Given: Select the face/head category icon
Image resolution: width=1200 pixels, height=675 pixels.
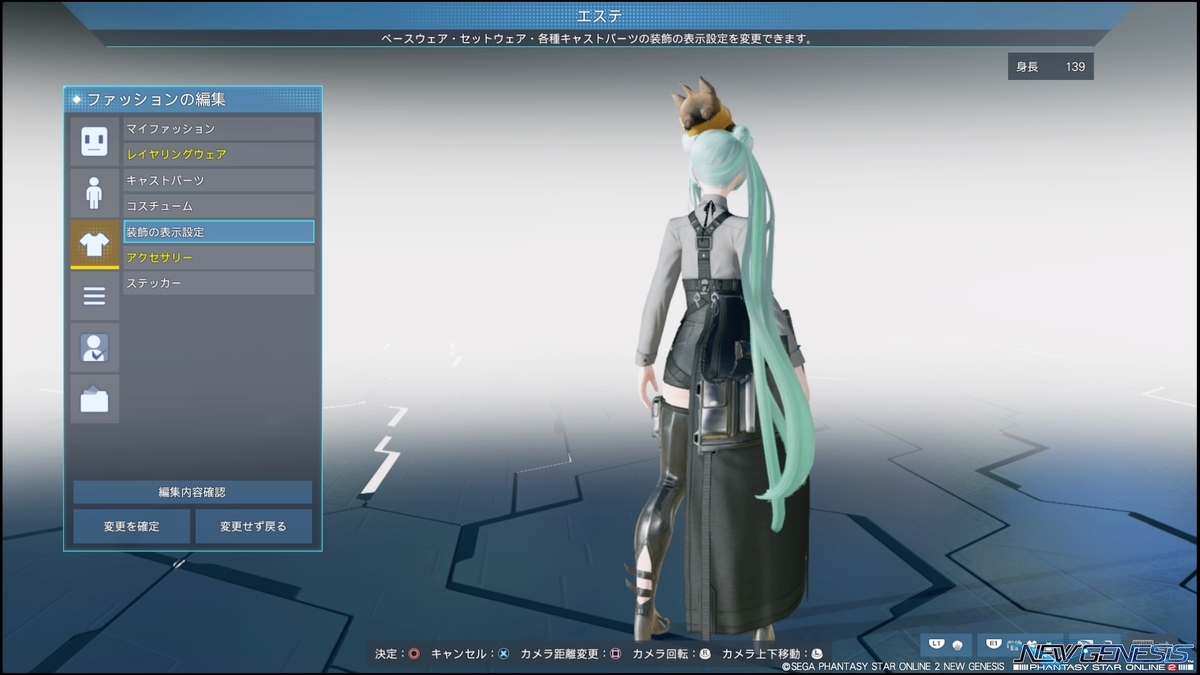Looking at the screenshot, I should coord(94,141).
